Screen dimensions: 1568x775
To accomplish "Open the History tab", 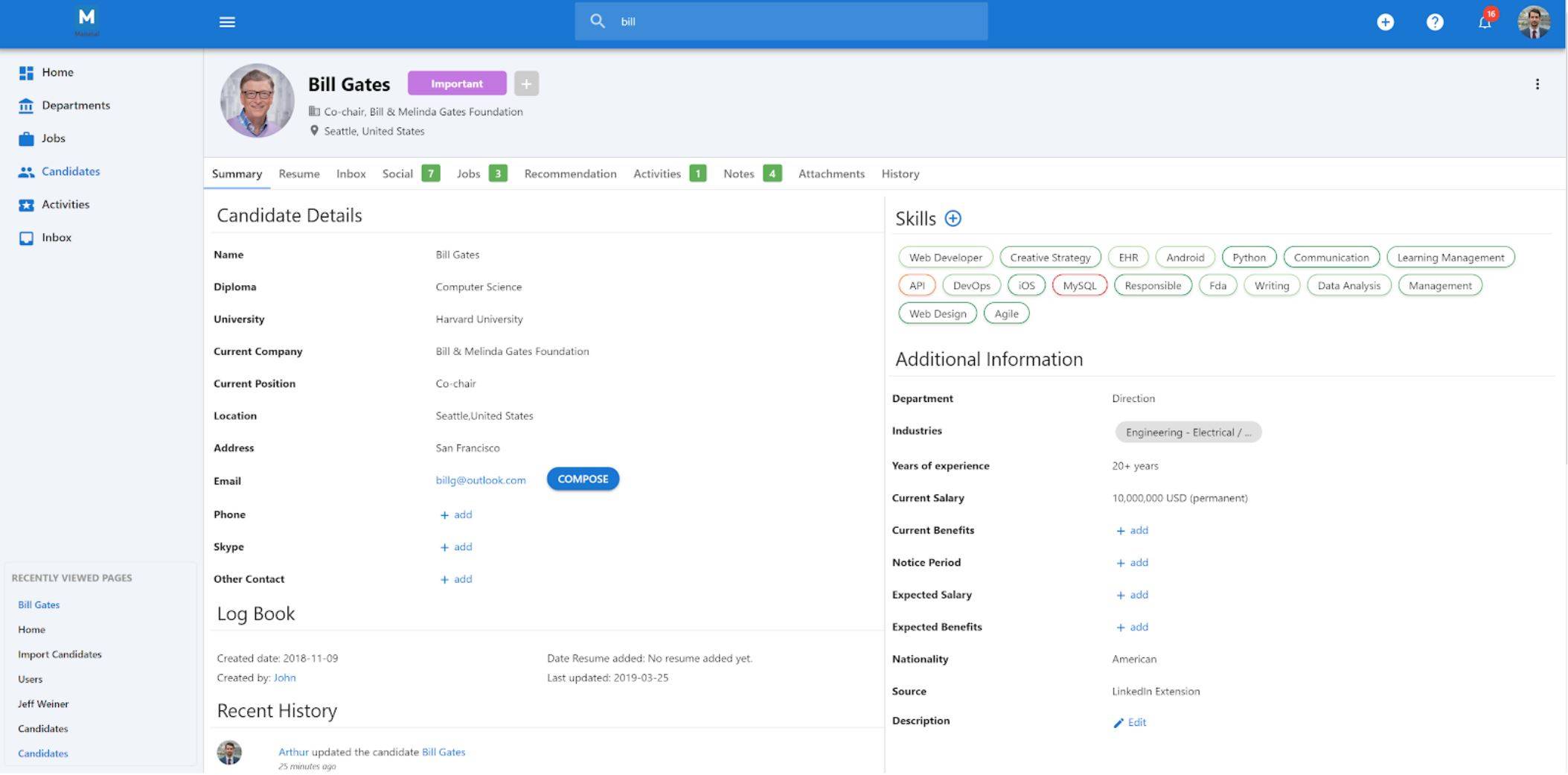I will pyautogui.click(x=900, y=173).
